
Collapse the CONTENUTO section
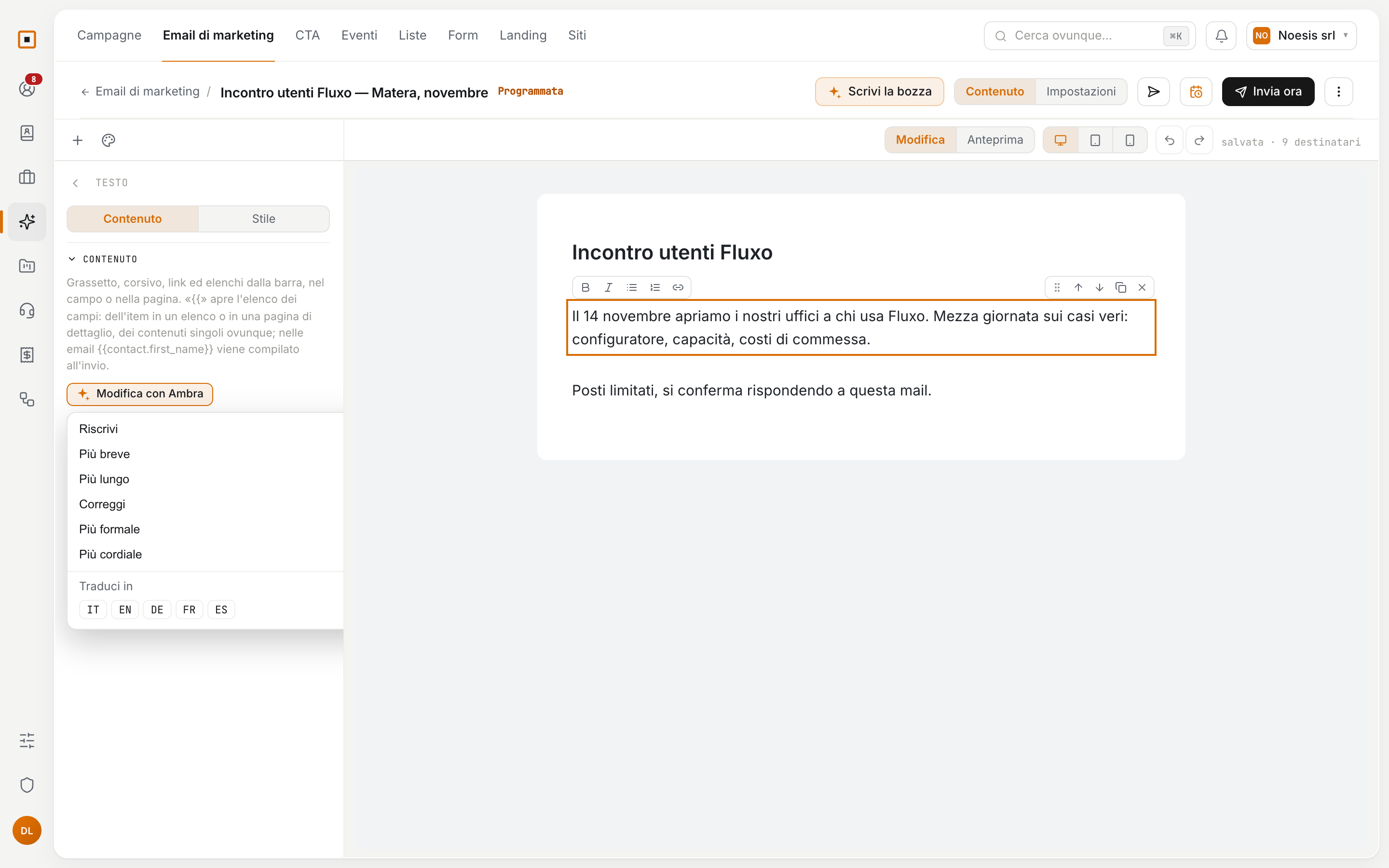pyautogui.click(x=102, y=259)
